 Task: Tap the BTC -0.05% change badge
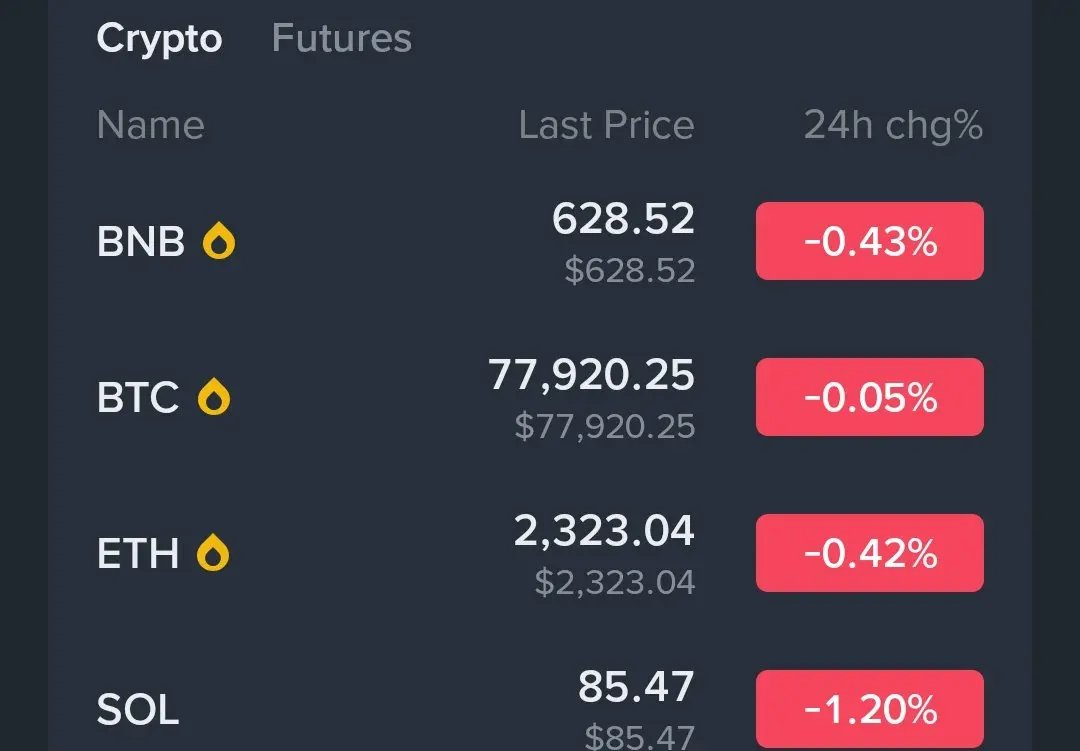[869, 397]
